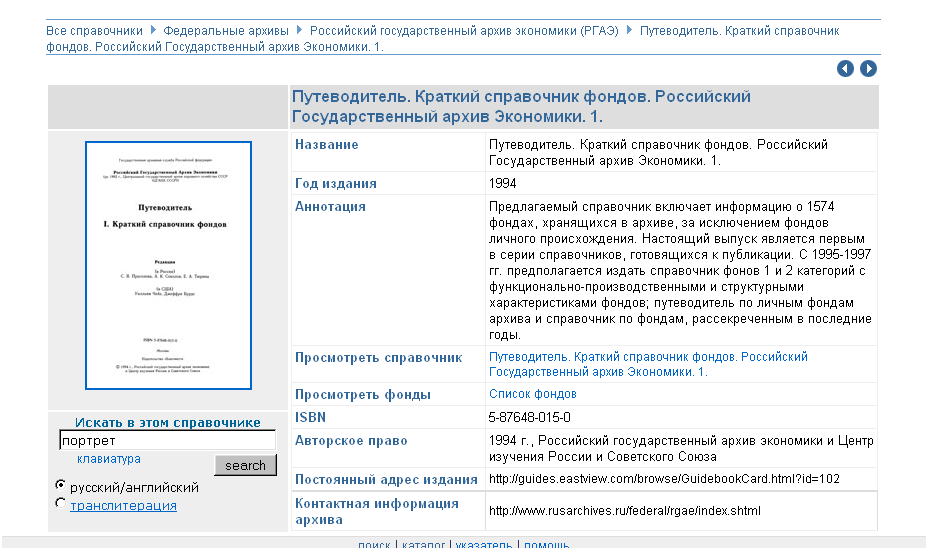The height and width of the screenshot is (548, 935).
Task: Open the Все справочники breadcrumb link
Action: [x=94, y=31]
